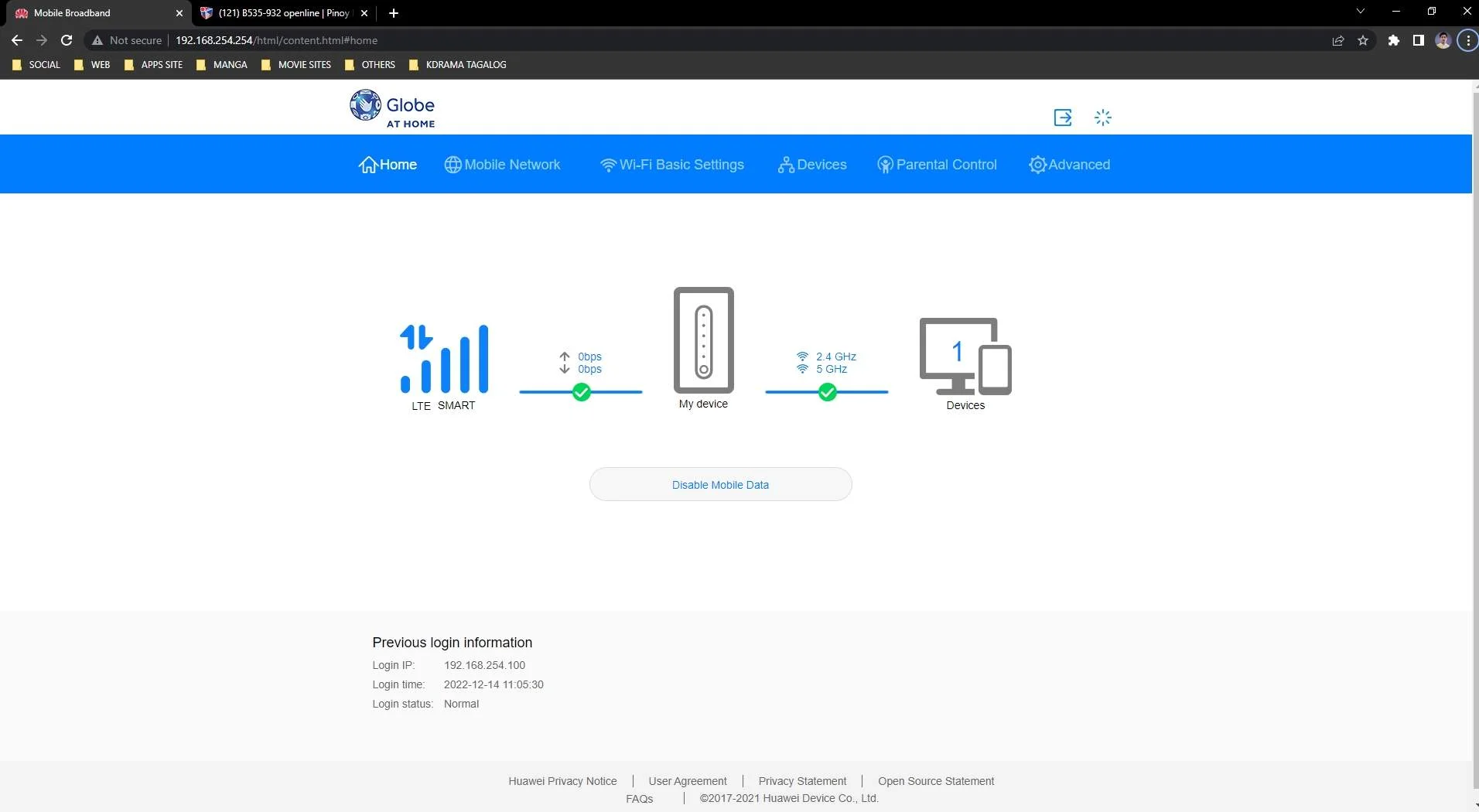Click the upload speed 0bps value
Screen dimensions: 1479x812
pyautogui.click(x=589, y=357)
